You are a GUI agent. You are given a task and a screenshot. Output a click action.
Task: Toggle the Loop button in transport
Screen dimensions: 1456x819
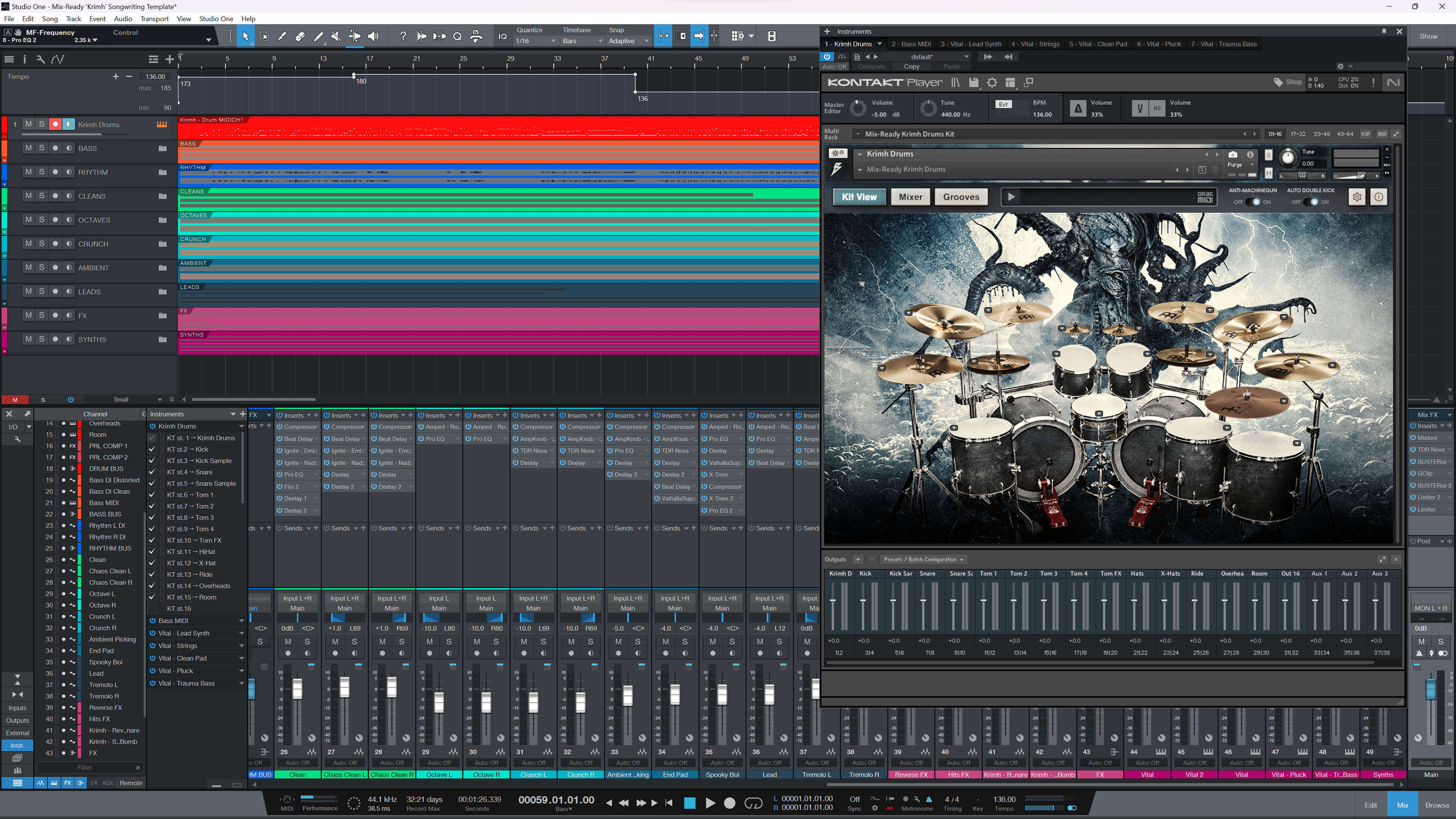(753, 803)
